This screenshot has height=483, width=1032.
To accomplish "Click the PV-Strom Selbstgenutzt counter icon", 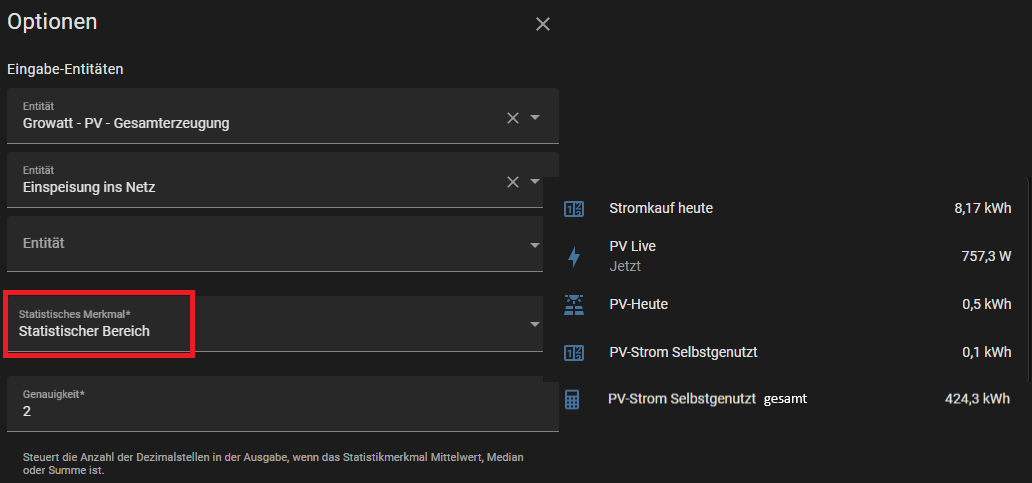I will click(x=573, y=353).
